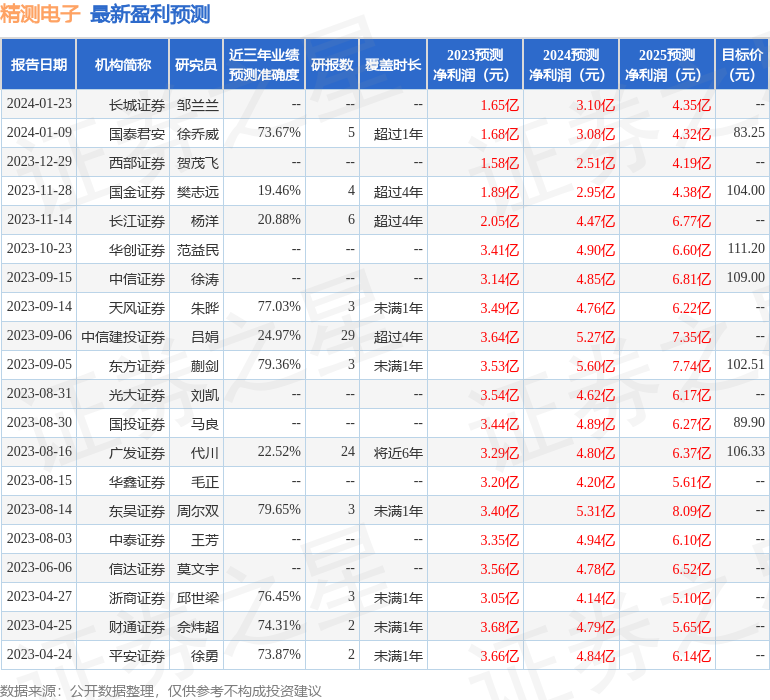
Task: Click the 精测电子 title text
Action: tap(40, 14)
